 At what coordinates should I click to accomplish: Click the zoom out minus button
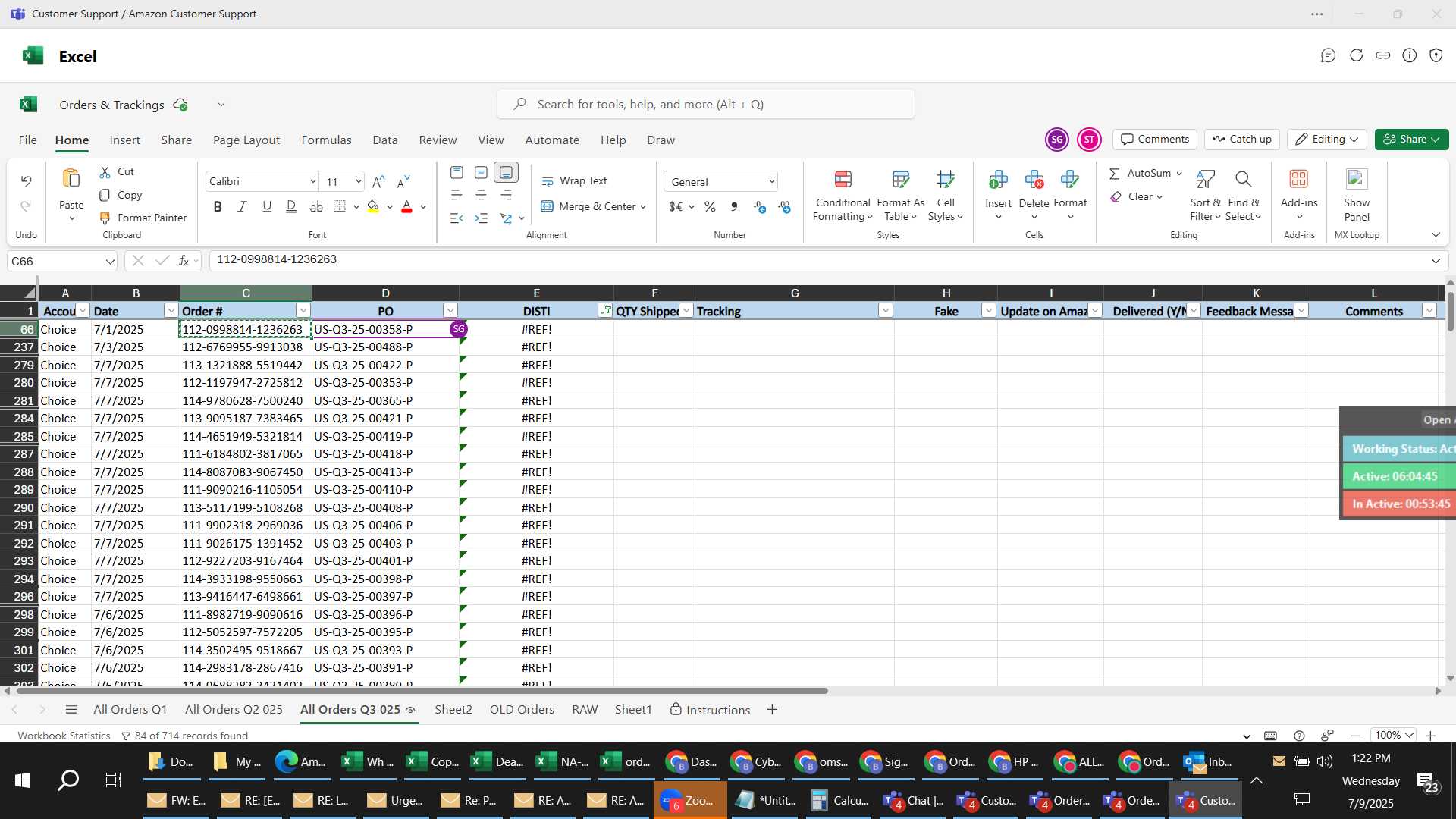[1355, 736]
